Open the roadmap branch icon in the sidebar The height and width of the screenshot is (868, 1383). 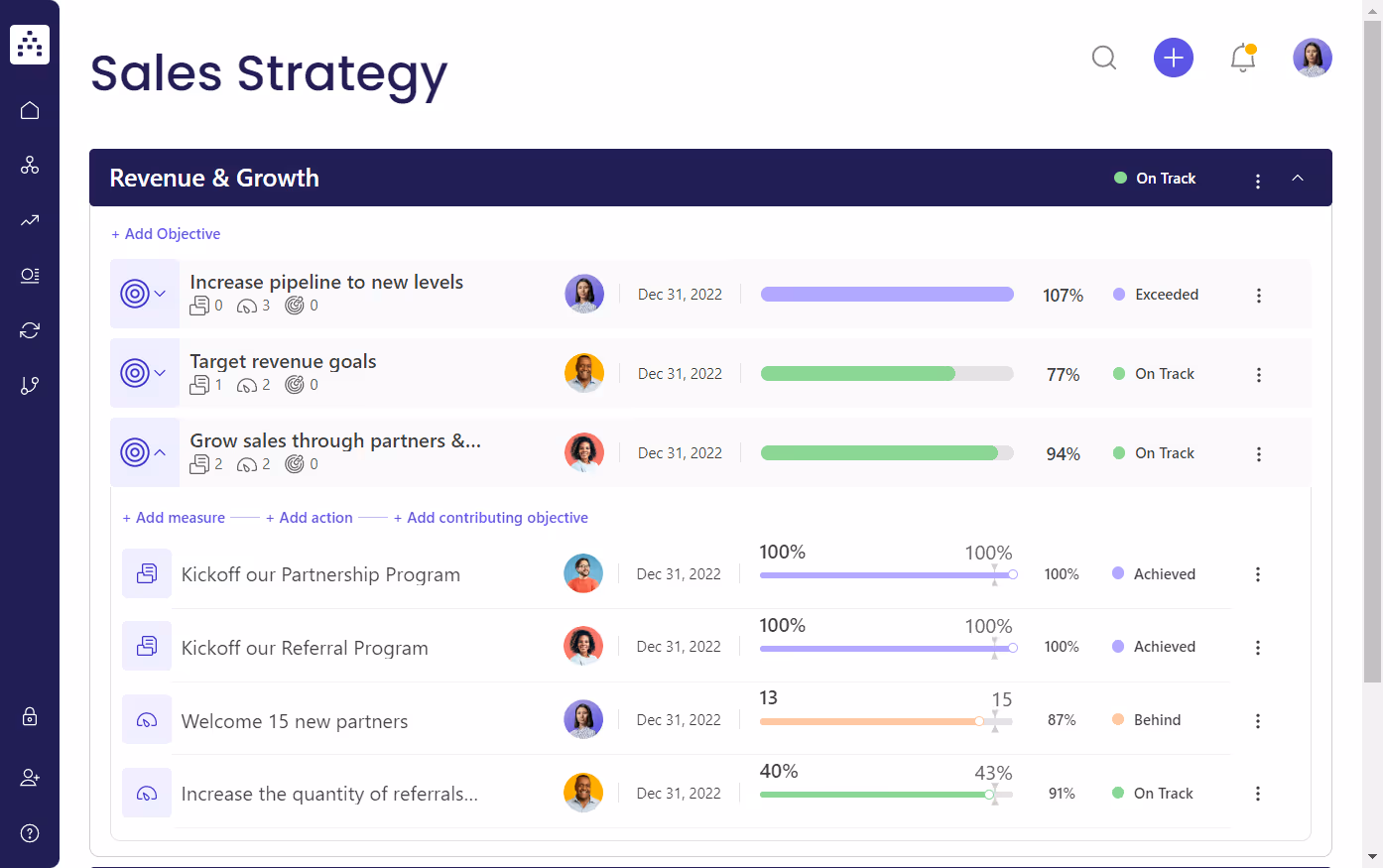(29, 385)
